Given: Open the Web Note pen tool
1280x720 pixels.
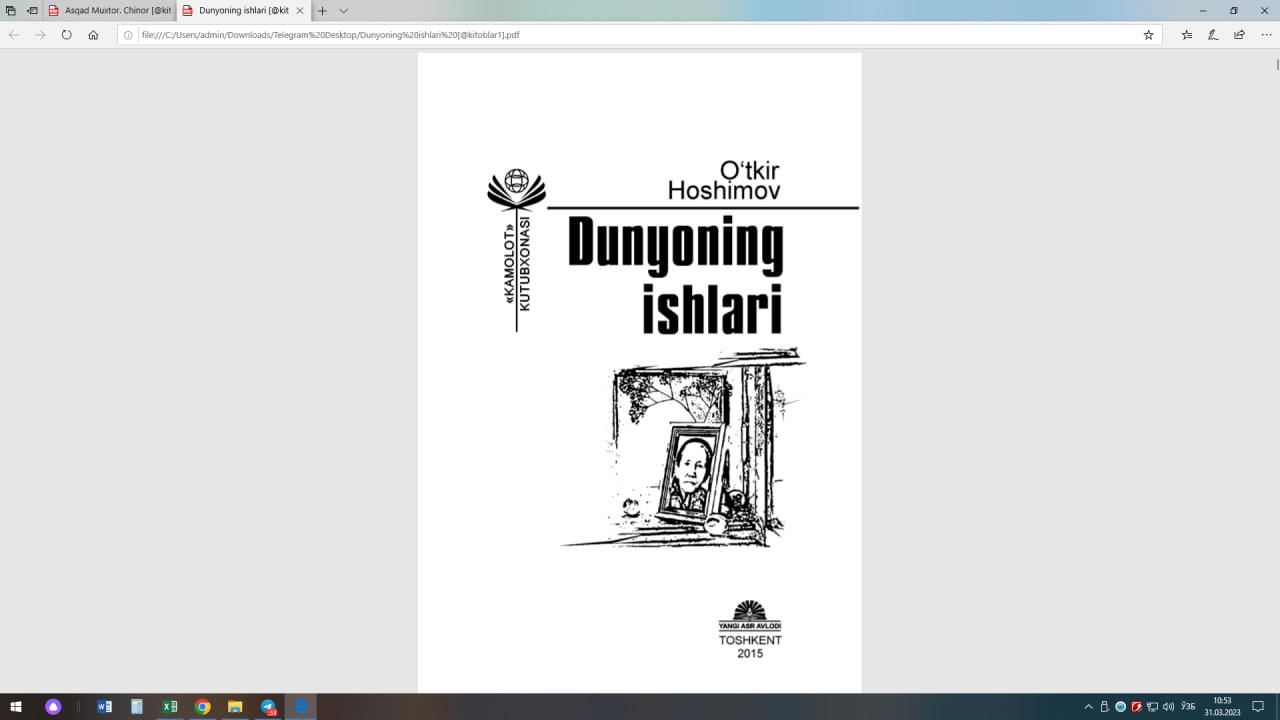Looking at the screenshot, I should coord(1214,33).
